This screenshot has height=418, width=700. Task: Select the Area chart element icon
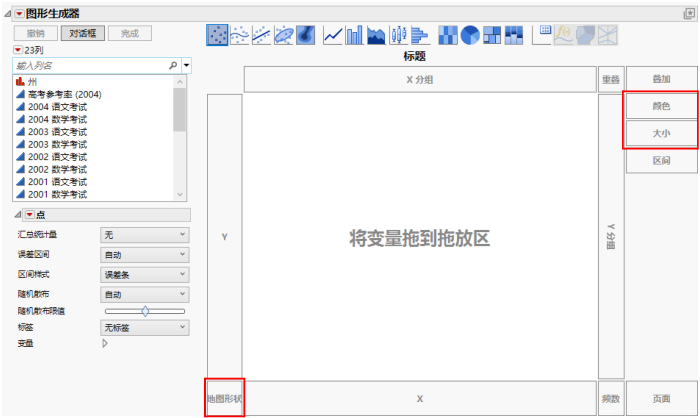[x=376, y=35]
